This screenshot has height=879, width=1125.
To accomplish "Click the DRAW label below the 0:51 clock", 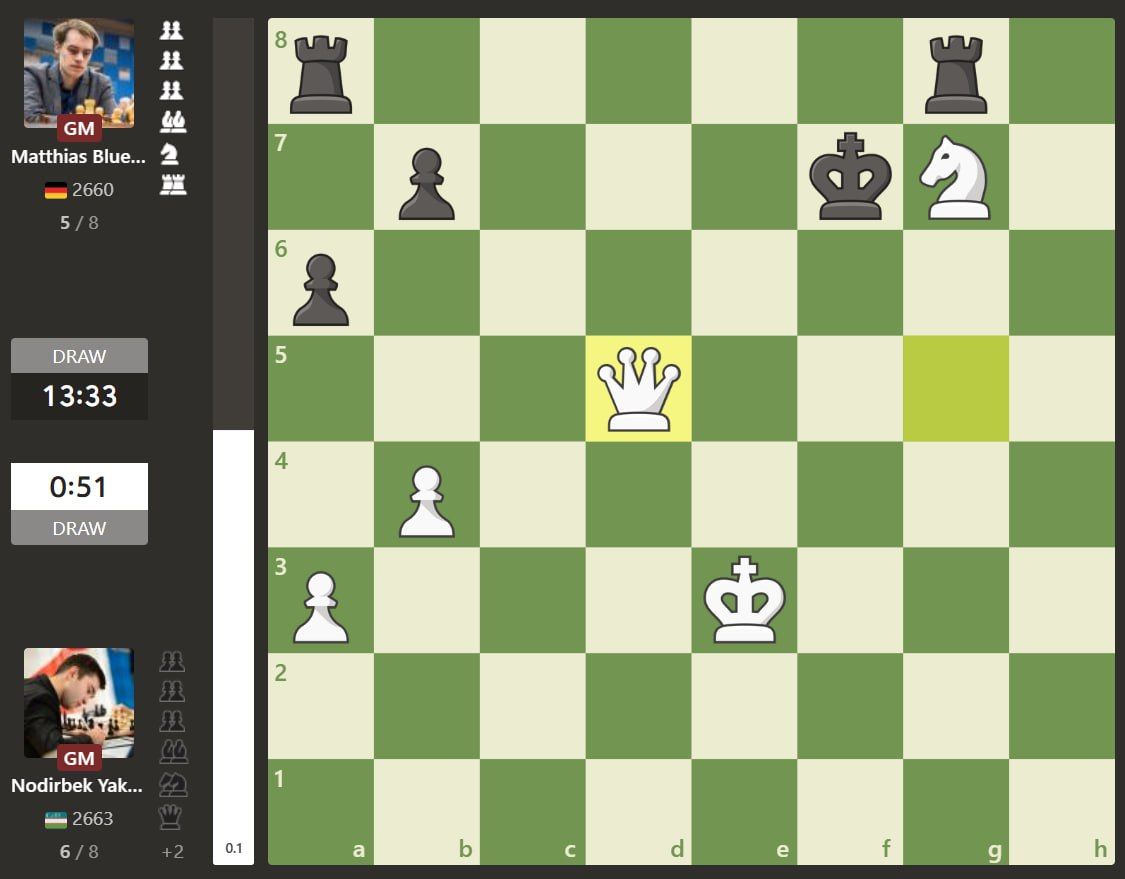I will pyautogui.click(x=79, y=527).
